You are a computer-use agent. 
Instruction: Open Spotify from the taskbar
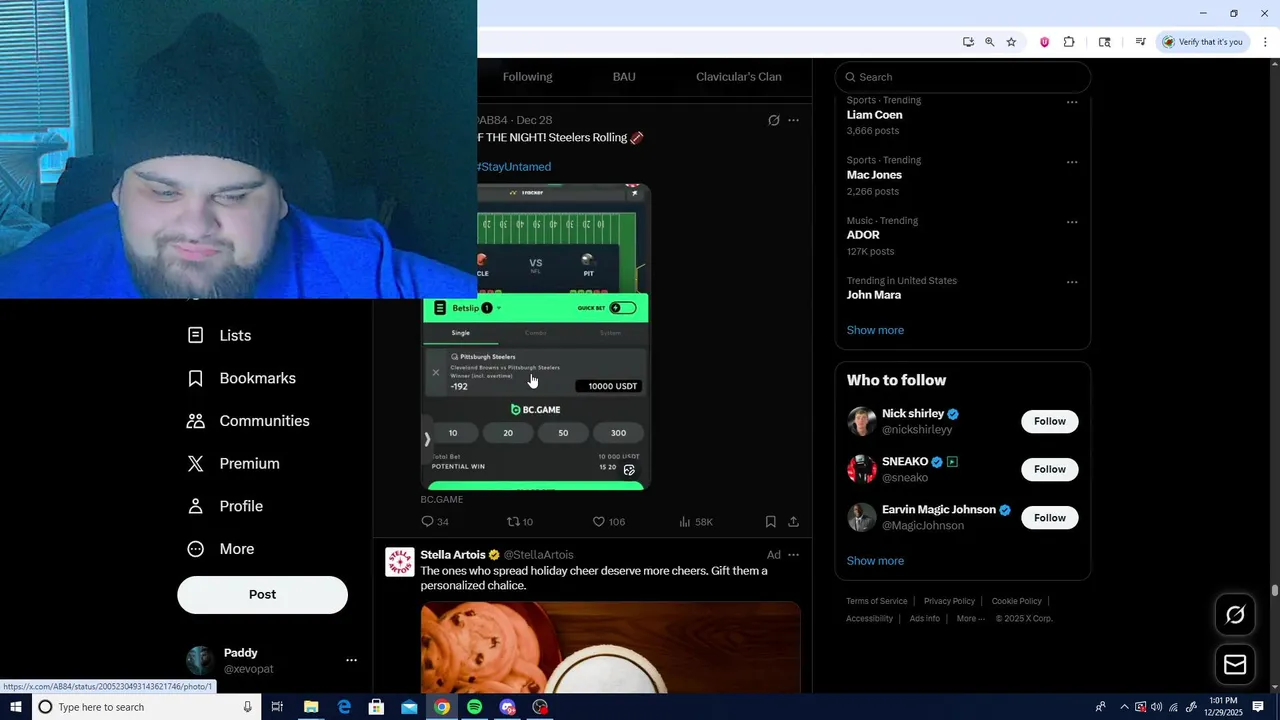[474, 707]
